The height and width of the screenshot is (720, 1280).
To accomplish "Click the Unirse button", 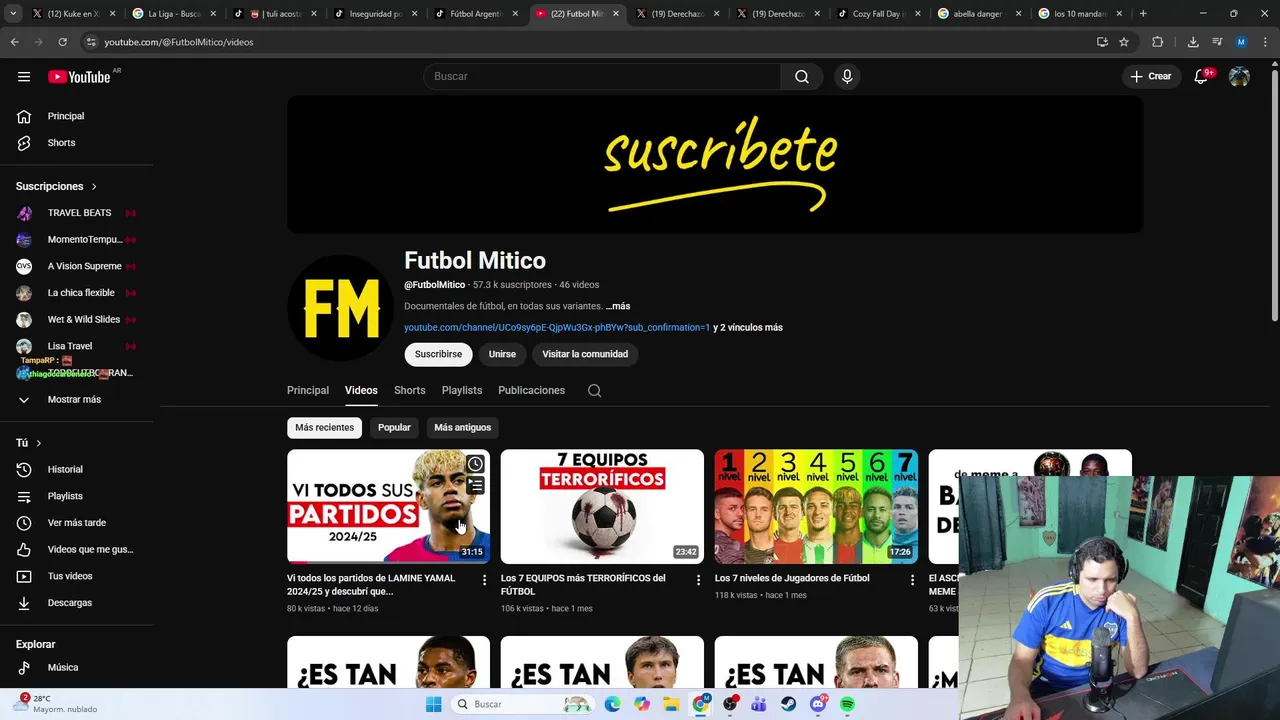I will point(502,354).
